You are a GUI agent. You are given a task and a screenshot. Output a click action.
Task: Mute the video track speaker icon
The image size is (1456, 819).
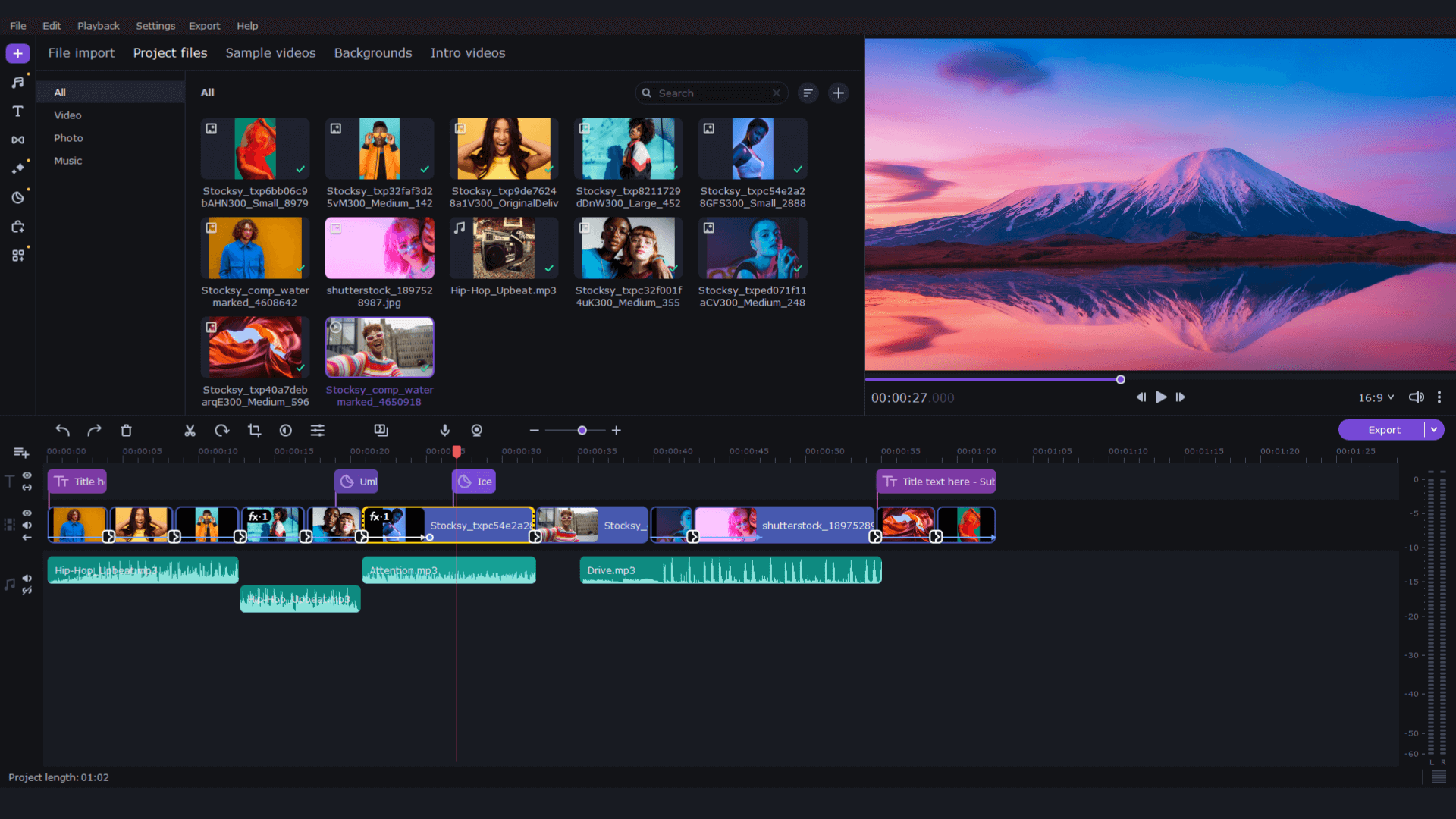coord(27,525)
